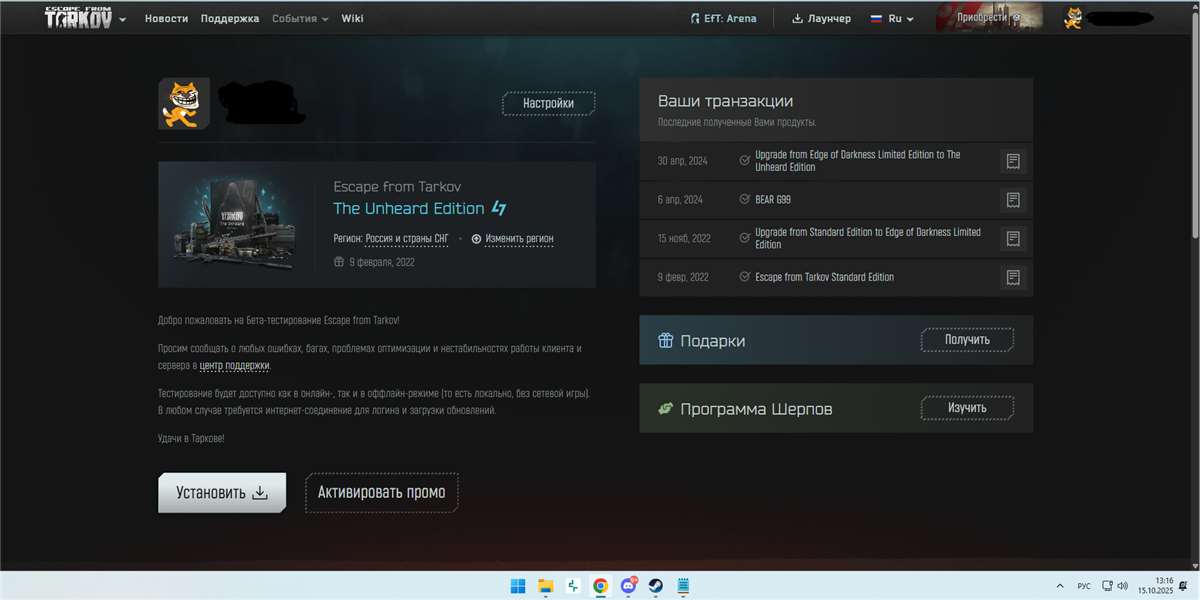Open receipt icon for Unheard Edition upgrade
The image size is (1200, 600).
click(1013, 161)
